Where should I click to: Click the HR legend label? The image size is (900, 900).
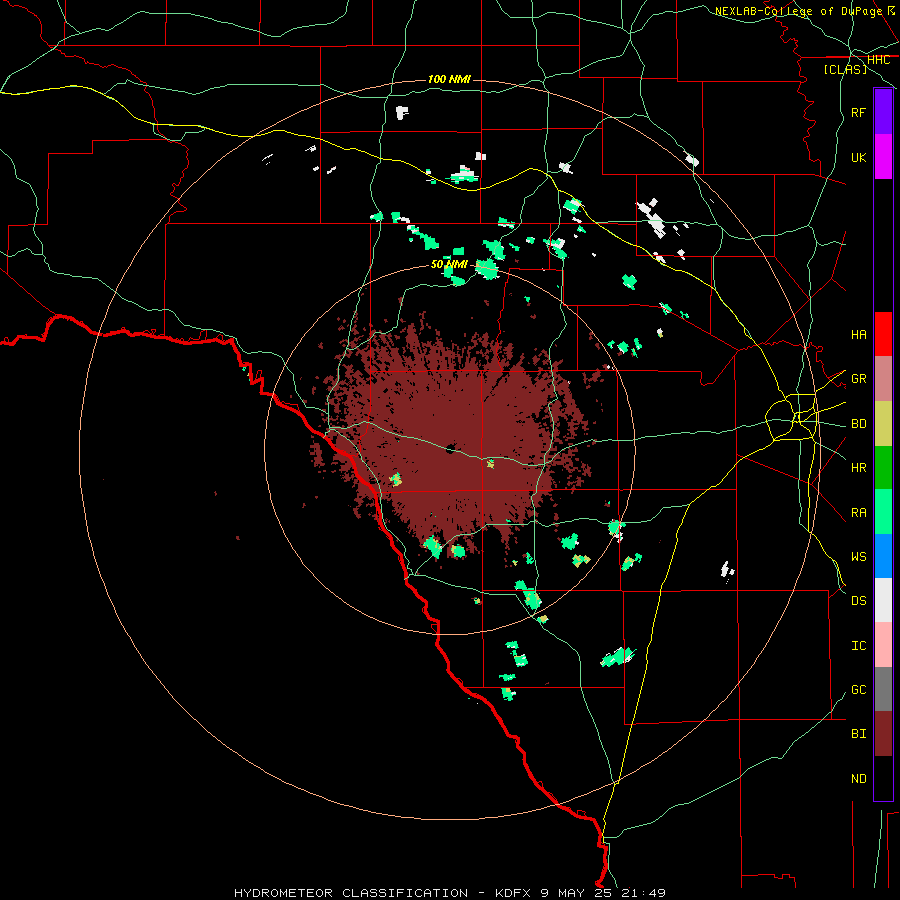858,468
